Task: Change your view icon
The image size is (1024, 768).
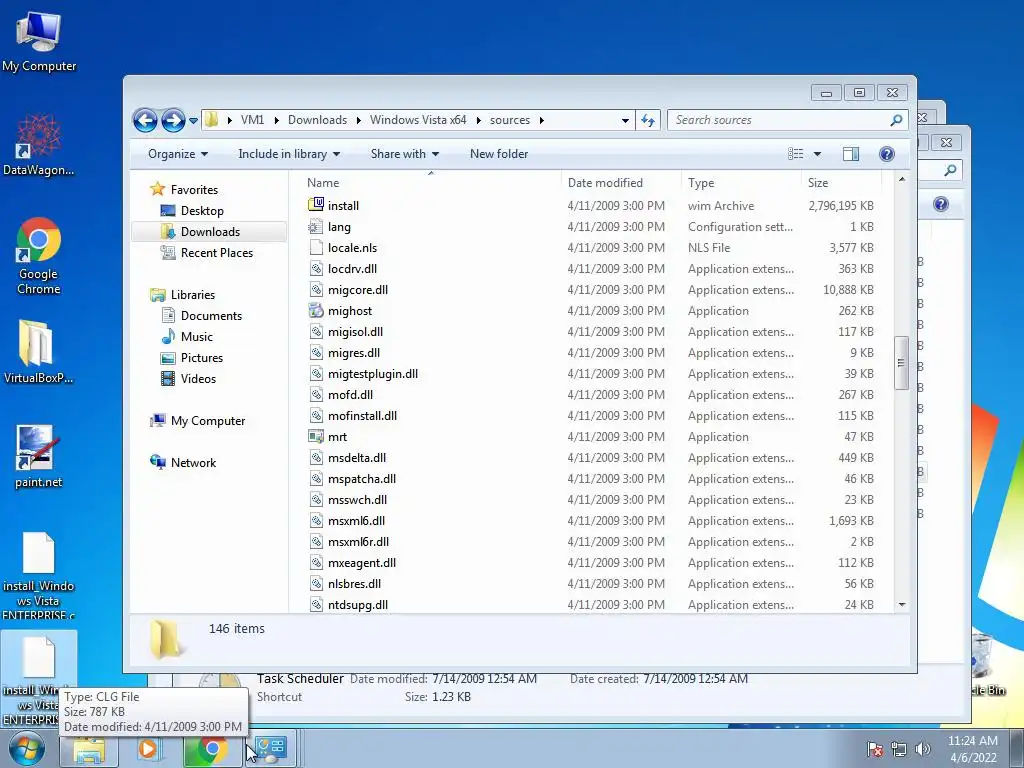Action: (795, 154)
